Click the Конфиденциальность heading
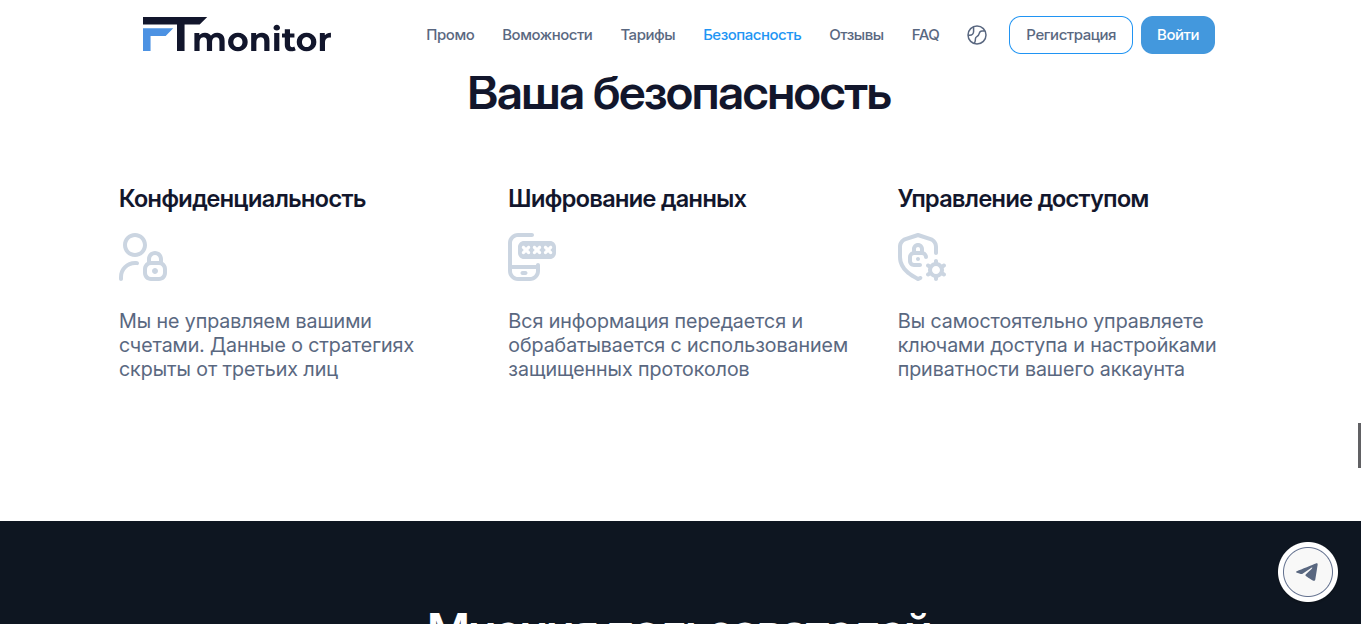Image resolution: width=1361 pixels, height=624 pixels. tap(242, 199)
